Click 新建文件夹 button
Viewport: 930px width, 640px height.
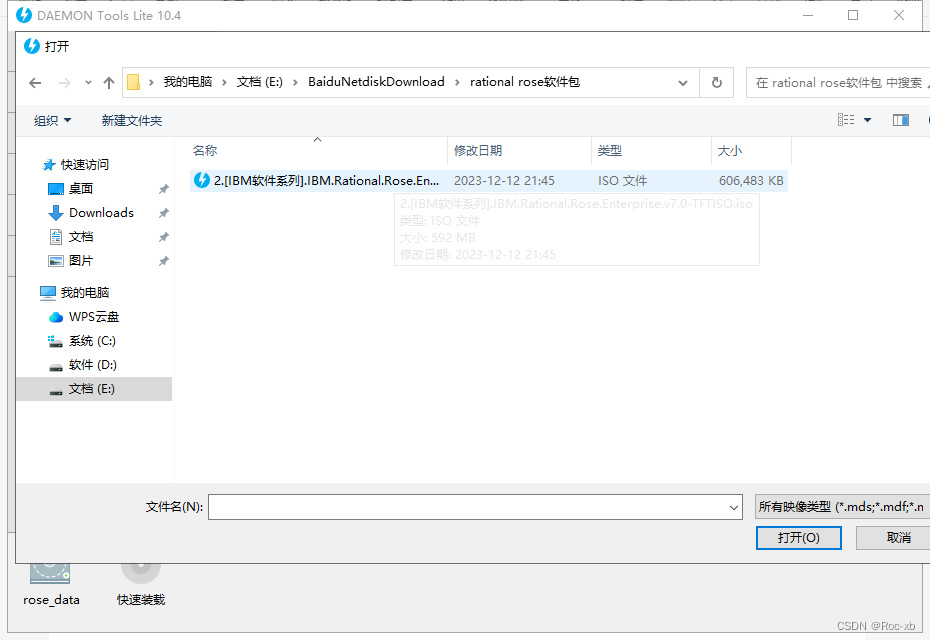tap(132, 120)
